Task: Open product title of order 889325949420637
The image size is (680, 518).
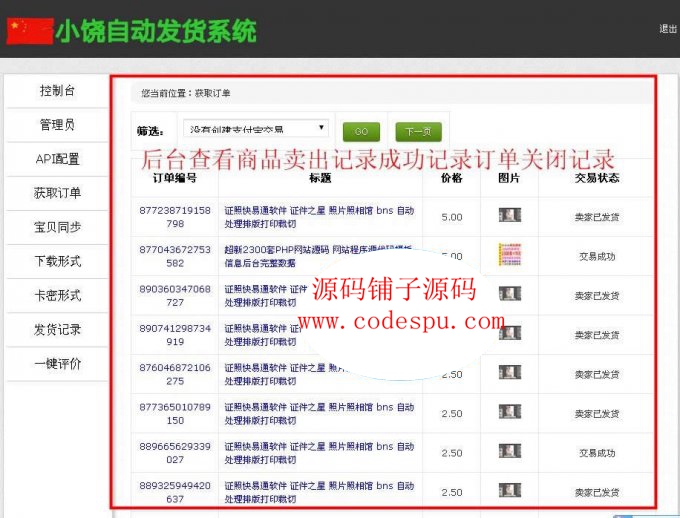Action: click(x=319, y=492)
